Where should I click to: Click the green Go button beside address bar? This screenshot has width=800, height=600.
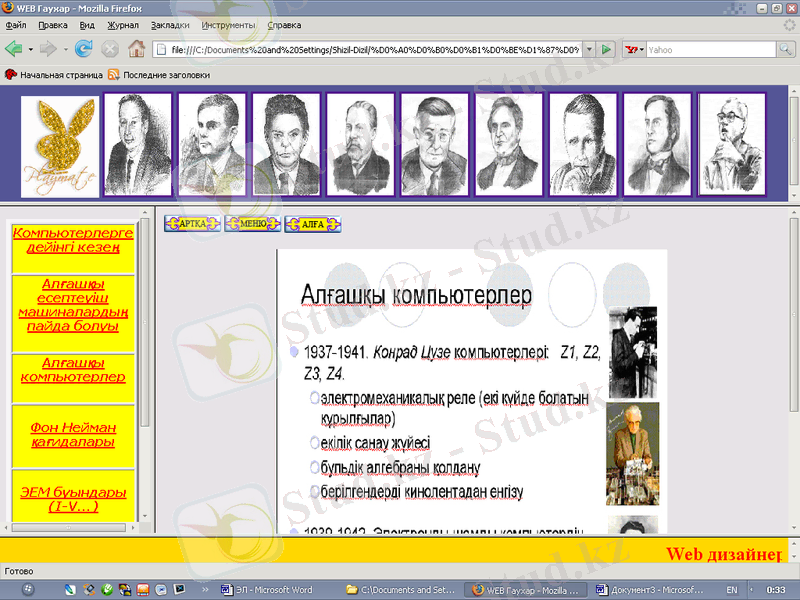tap(606, 48)
